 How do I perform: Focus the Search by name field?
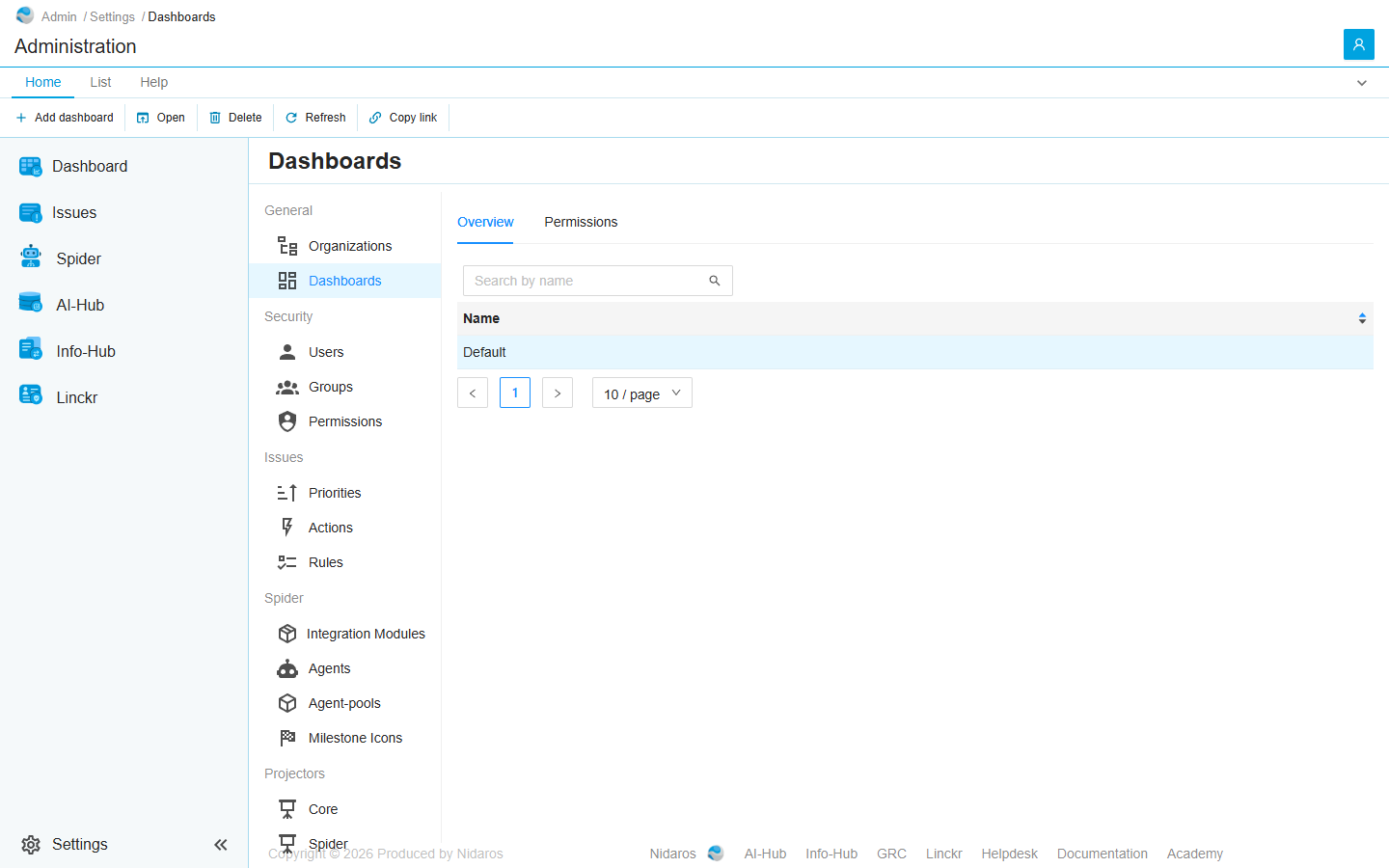598,281
